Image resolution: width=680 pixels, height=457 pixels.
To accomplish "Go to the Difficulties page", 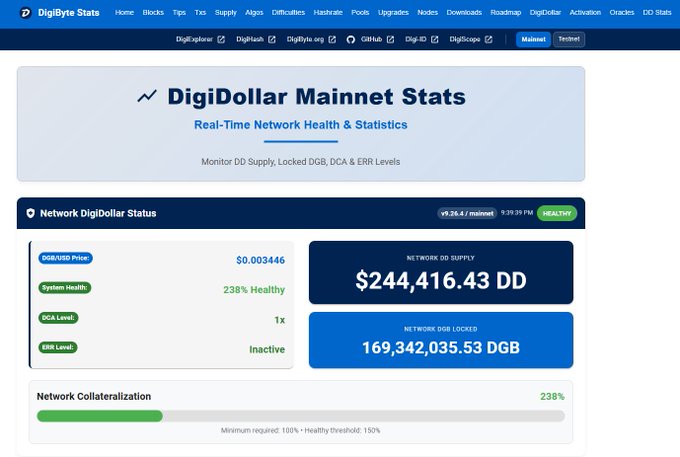I will pyautogui.click(x=288, y=13).
